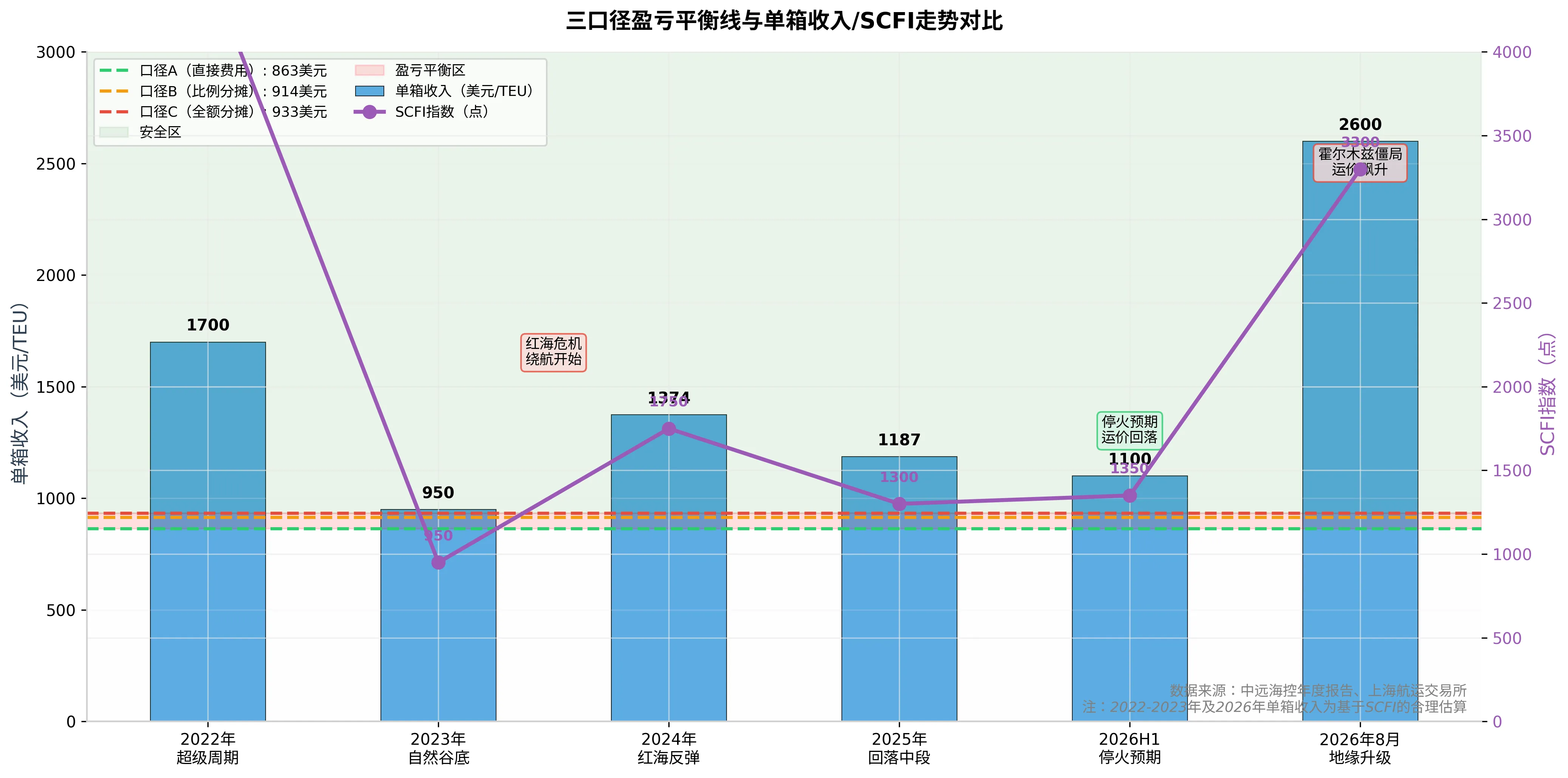Click the pink 盈亏平衡区 legend swatch
The image size is (1568, 778).
(x=370, y=71)
